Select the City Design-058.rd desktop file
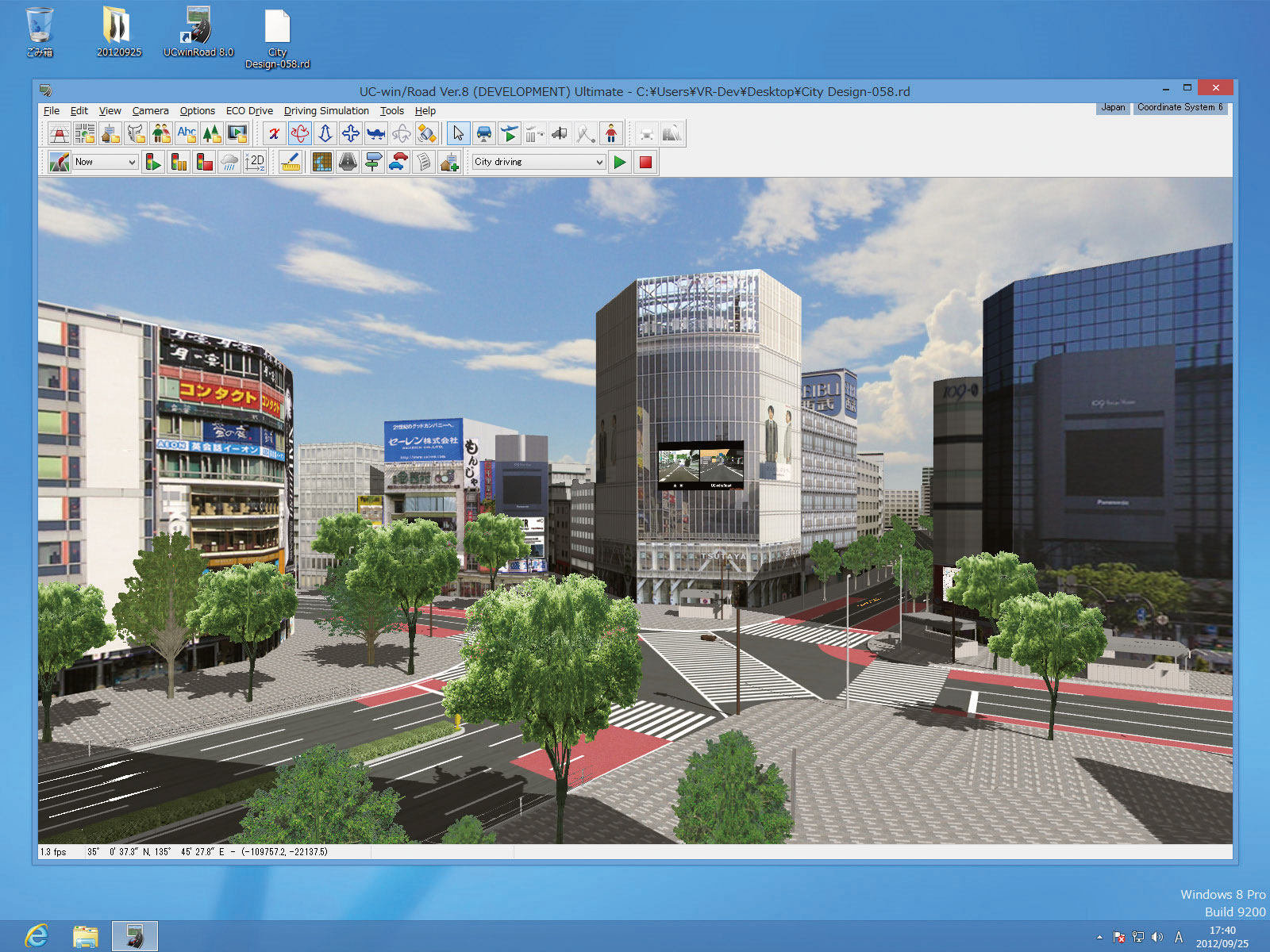 coord(277,40)
